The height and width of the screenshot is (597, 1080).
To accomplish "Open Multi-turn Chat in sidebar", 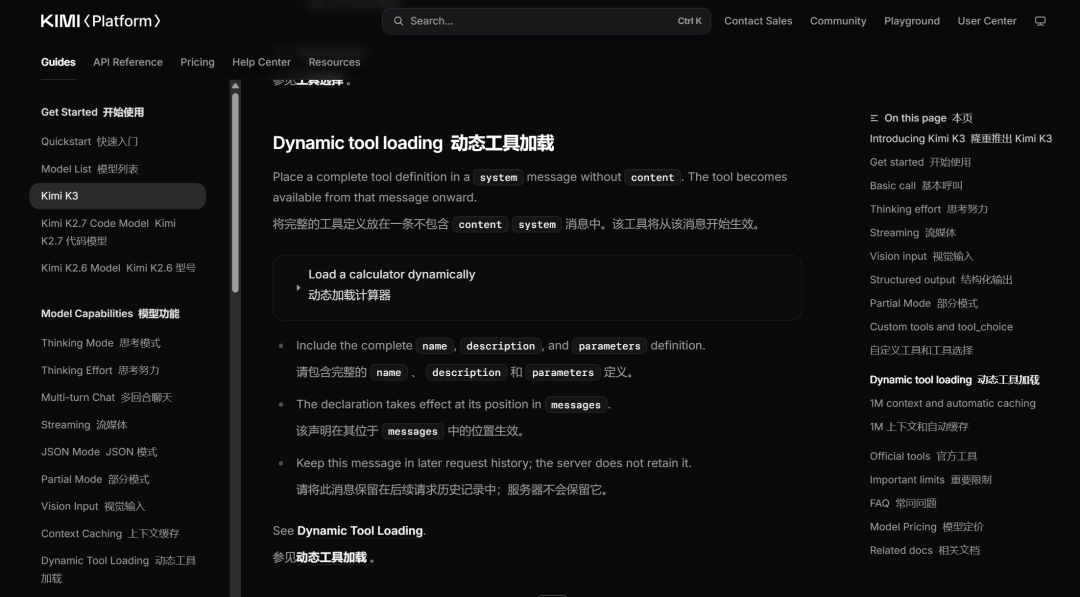I will coord(106,397).
